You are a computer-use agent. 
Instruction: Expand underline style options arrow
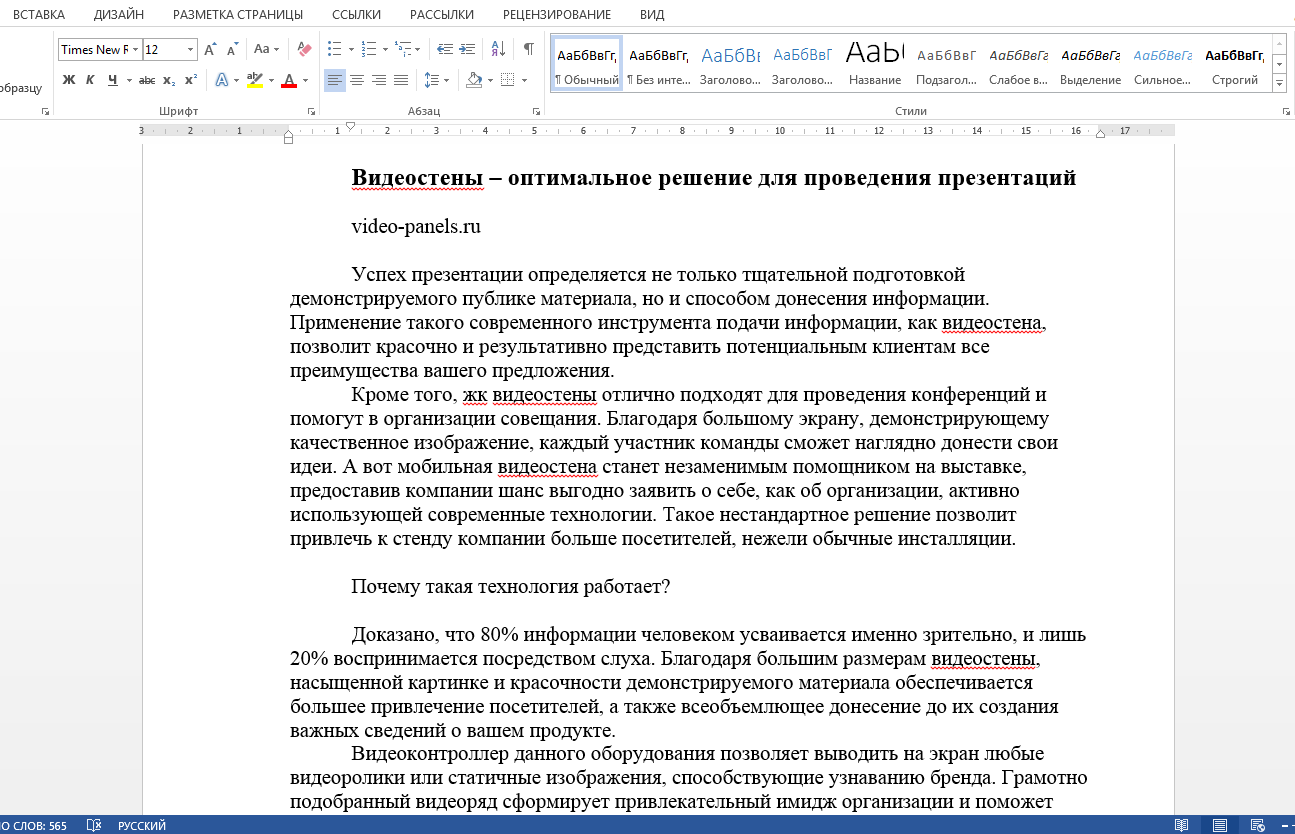[129, 80]
